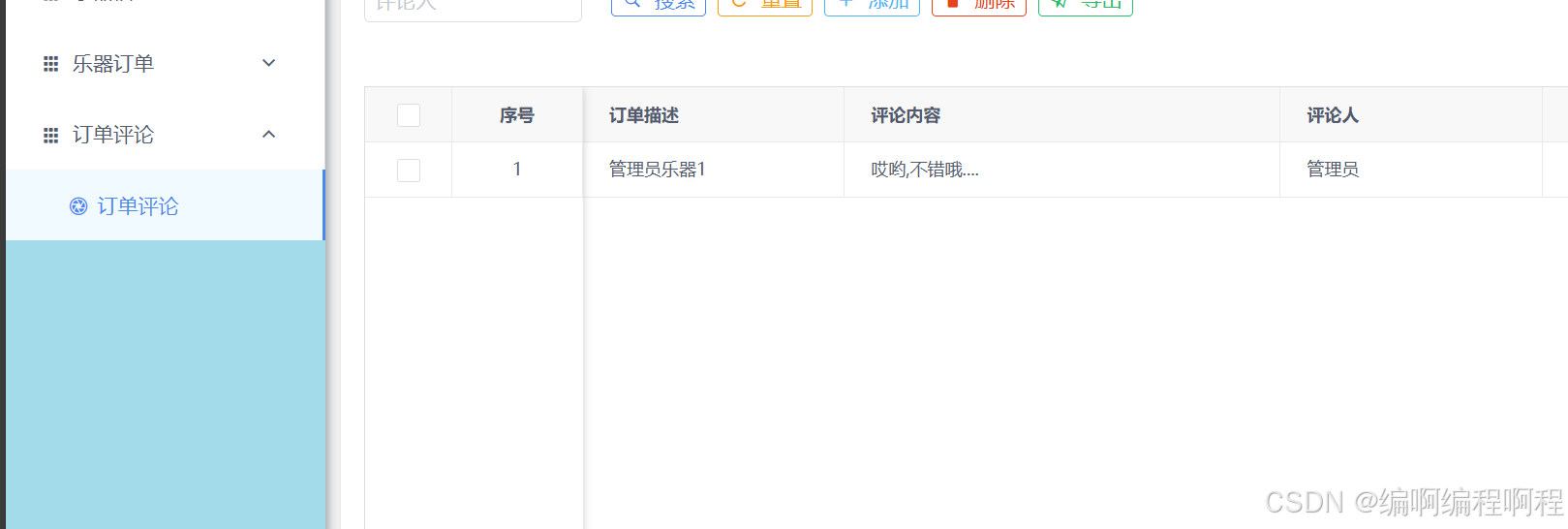Image resolution: width=1568 pixels, height=529 pixels.
Task: Click the comment text 哎哟,不错哦....
Action: click(x=925, y=170)
